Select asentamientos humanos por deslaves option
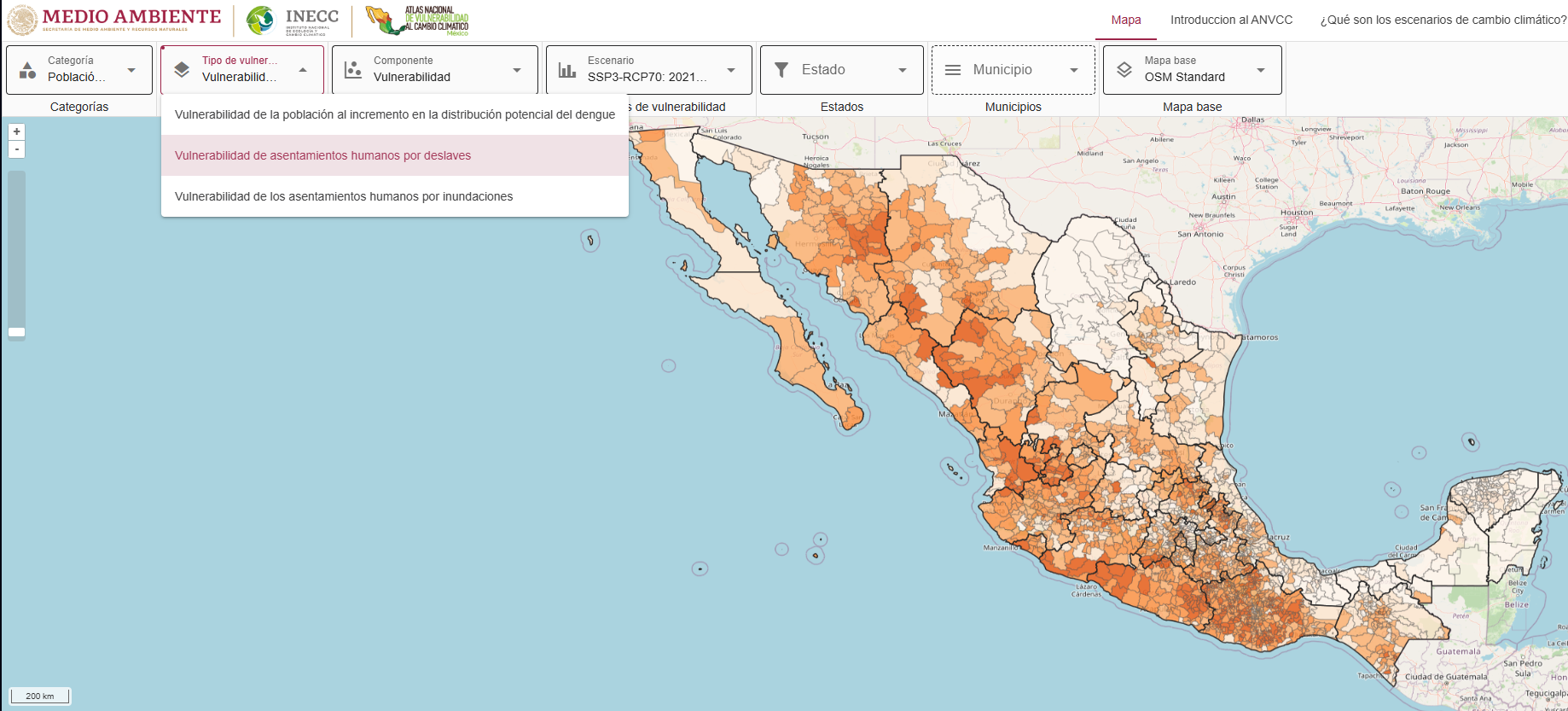The width and height of the screenshot is (1568, 711). 322,155
